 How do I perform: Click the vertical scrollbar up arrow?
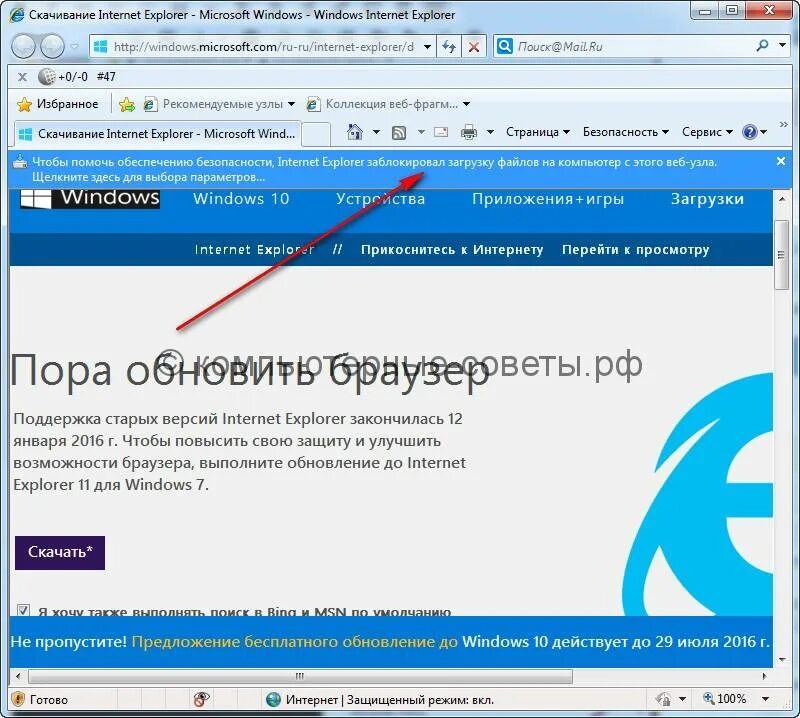[x=782, y=199]
